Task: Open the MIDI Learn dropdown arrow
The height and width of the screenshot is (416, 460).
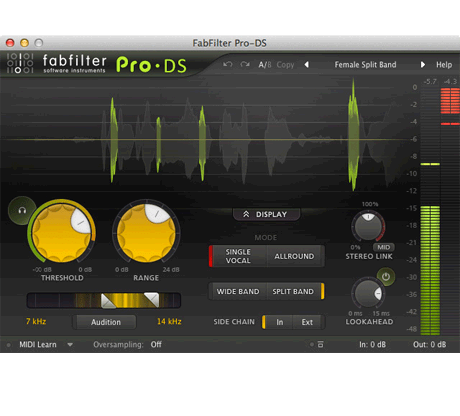Action: point(70,345)
